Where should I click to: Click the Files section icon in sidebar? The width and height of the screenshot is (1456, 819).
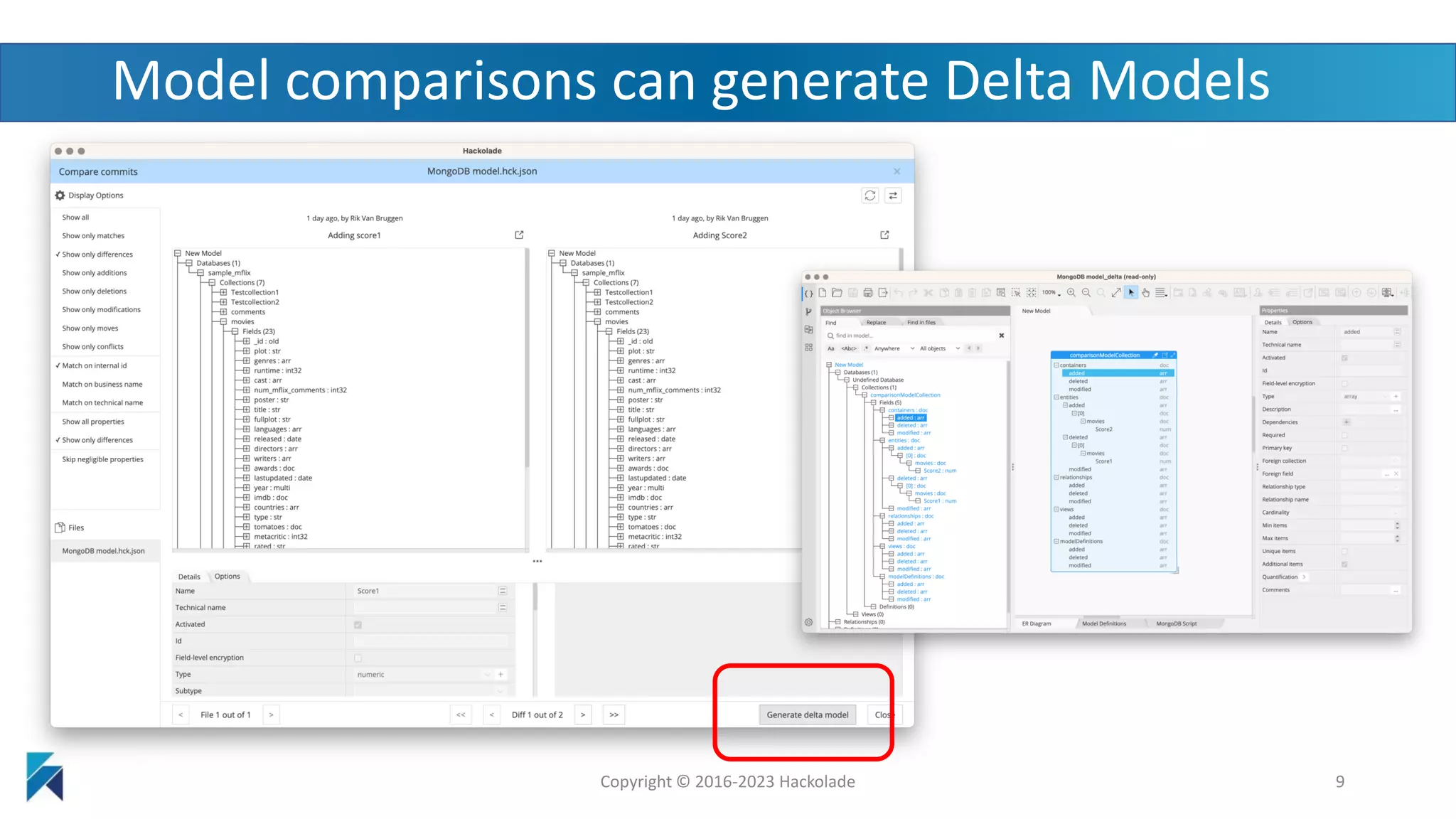(60, 528)
